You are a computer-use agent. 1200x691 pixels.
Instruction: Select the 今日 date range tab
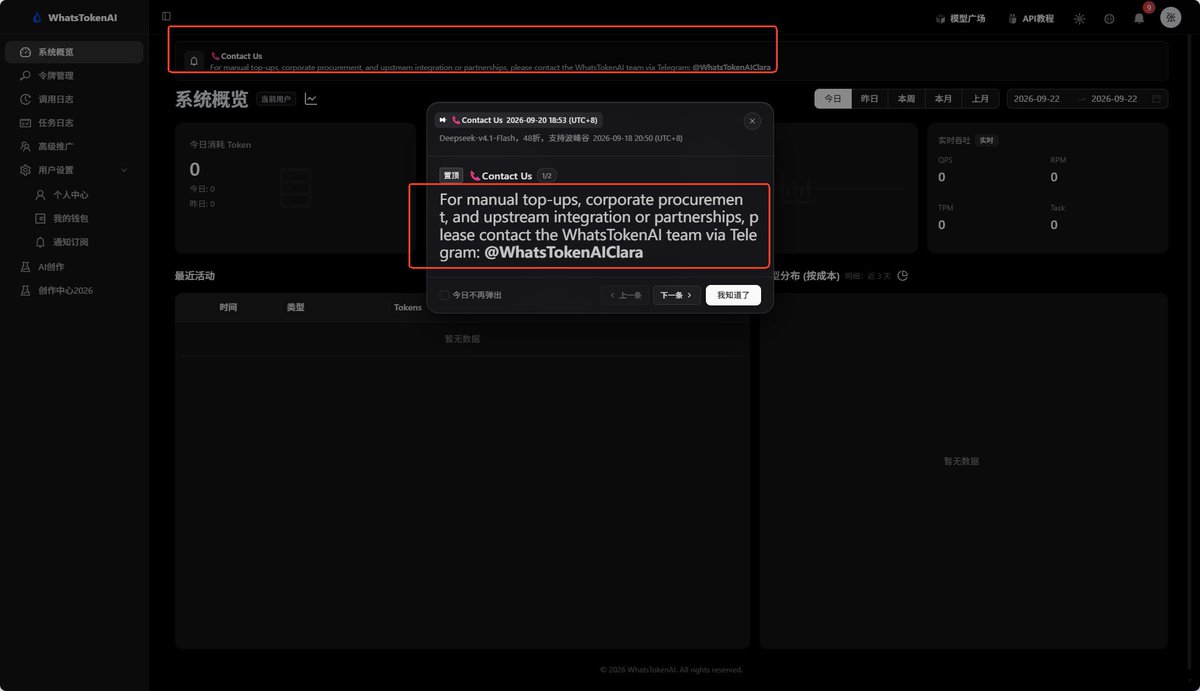point(833,99)
